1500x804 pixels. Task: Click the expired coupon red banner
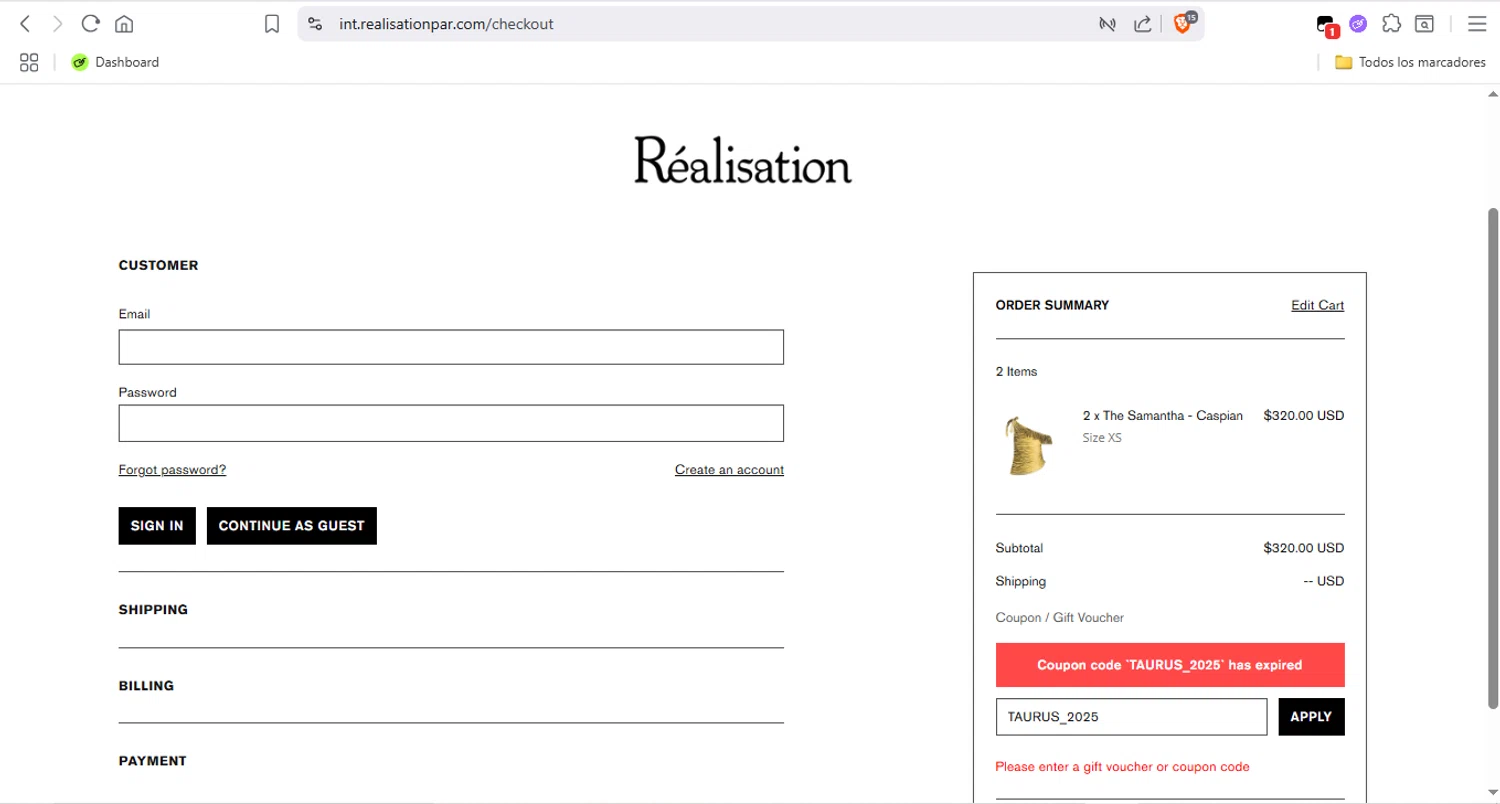click(x=1170, y=665)
